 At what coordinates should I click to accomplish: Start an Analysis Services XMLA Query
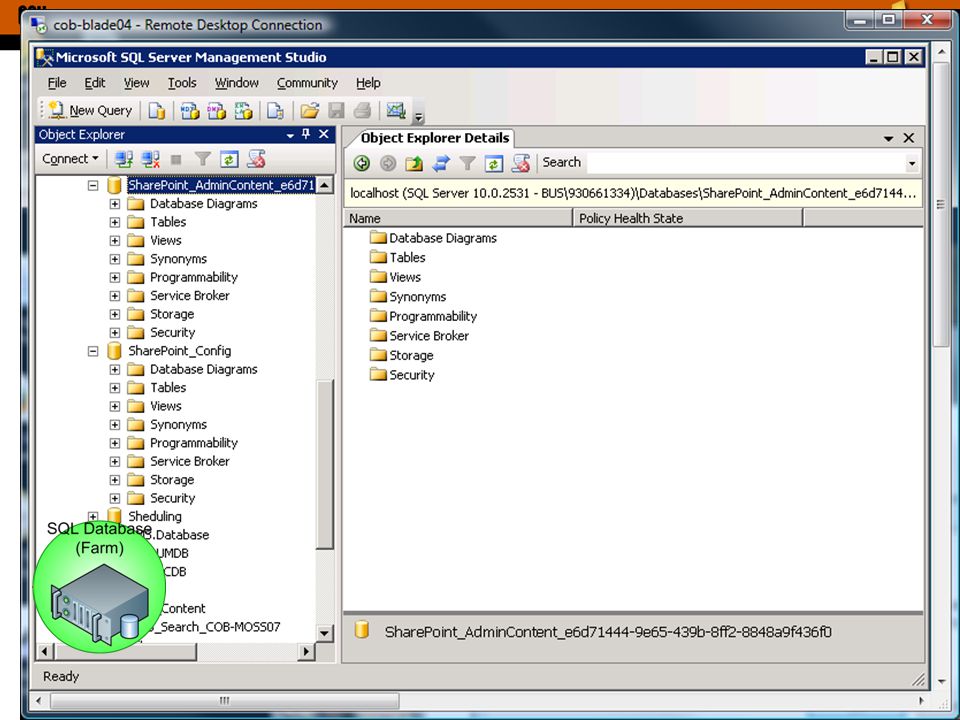[x=243, y=111]
